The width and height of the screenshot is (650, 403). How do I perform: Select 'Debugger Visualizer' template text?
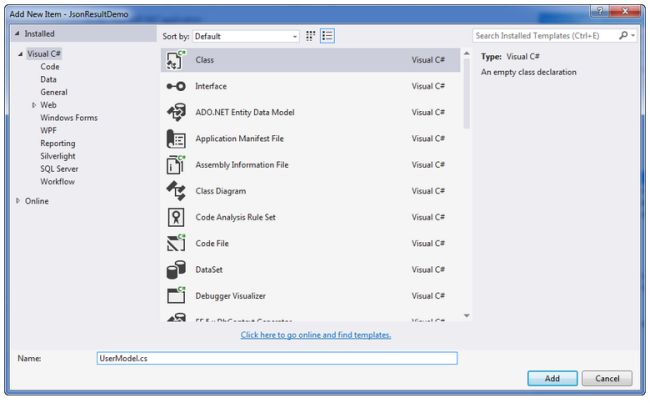[x=230, y=296]
